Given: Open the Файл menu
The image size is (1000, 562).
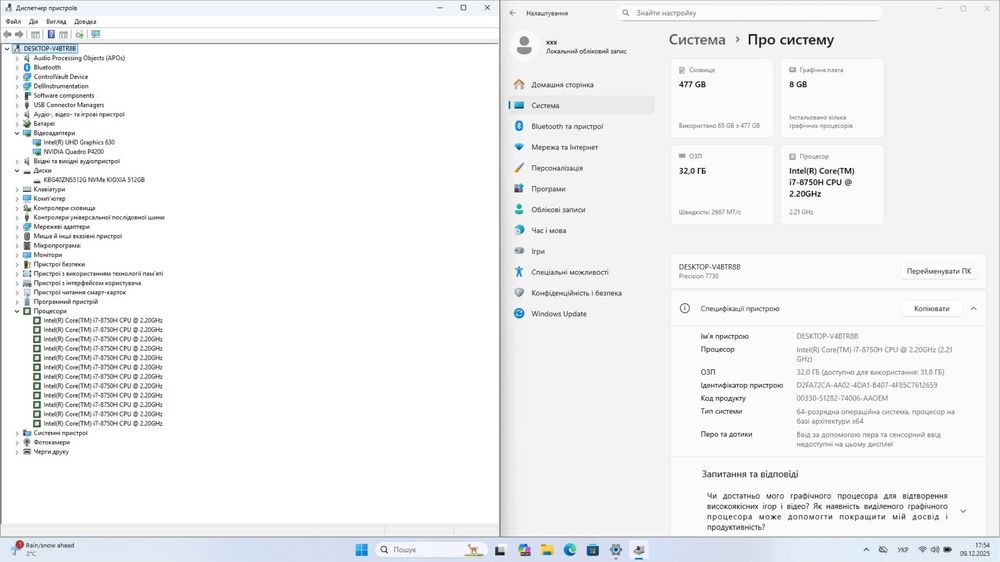Looking at the screenshot, I should tap(13, 21).
